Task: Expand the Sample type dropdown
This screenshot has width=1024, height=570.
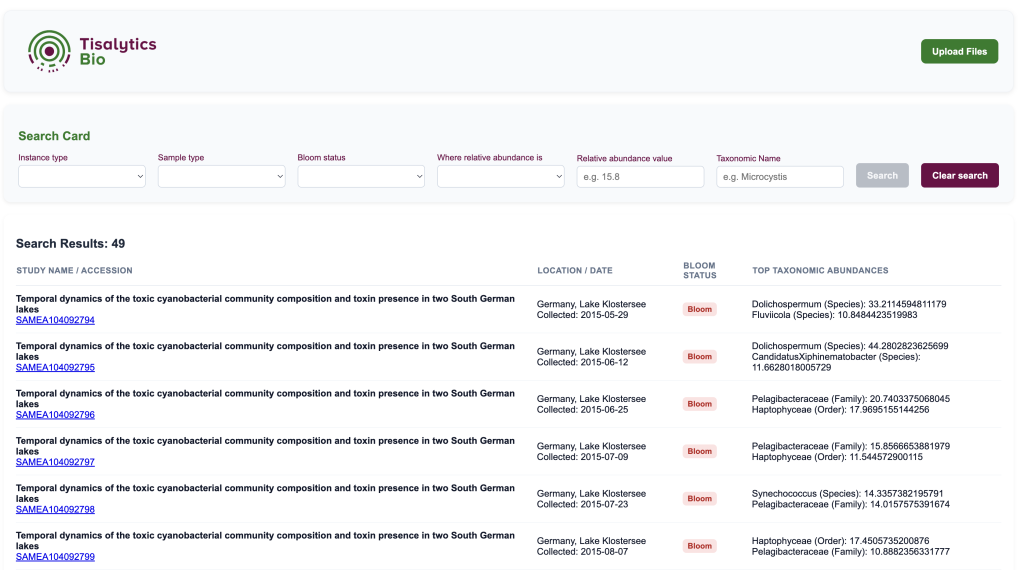Action: pos(221,176)
